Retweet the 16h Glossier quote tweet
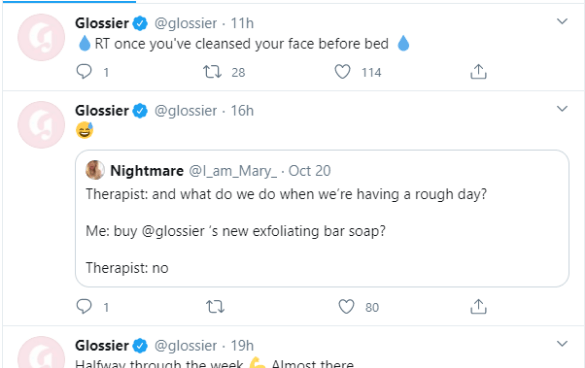Screen dimensions: 585x368 [x=215, y=307]
